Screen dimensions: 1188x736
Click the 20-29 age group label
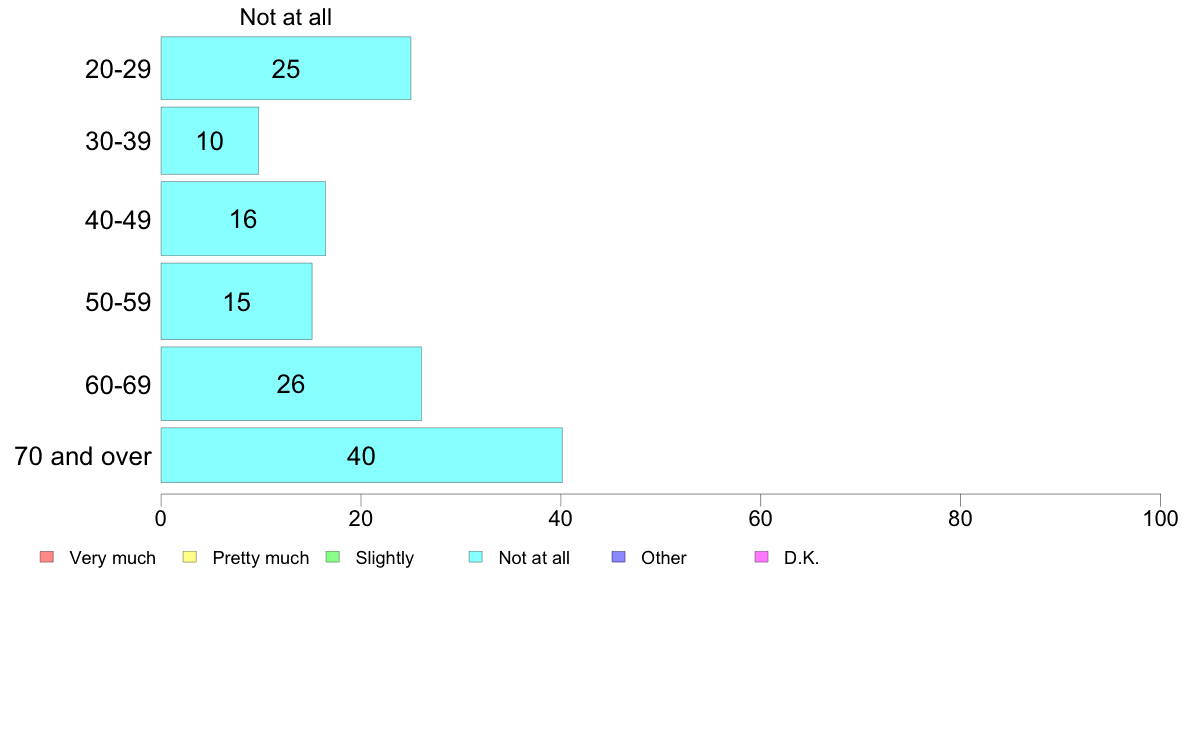click(118, 69)
